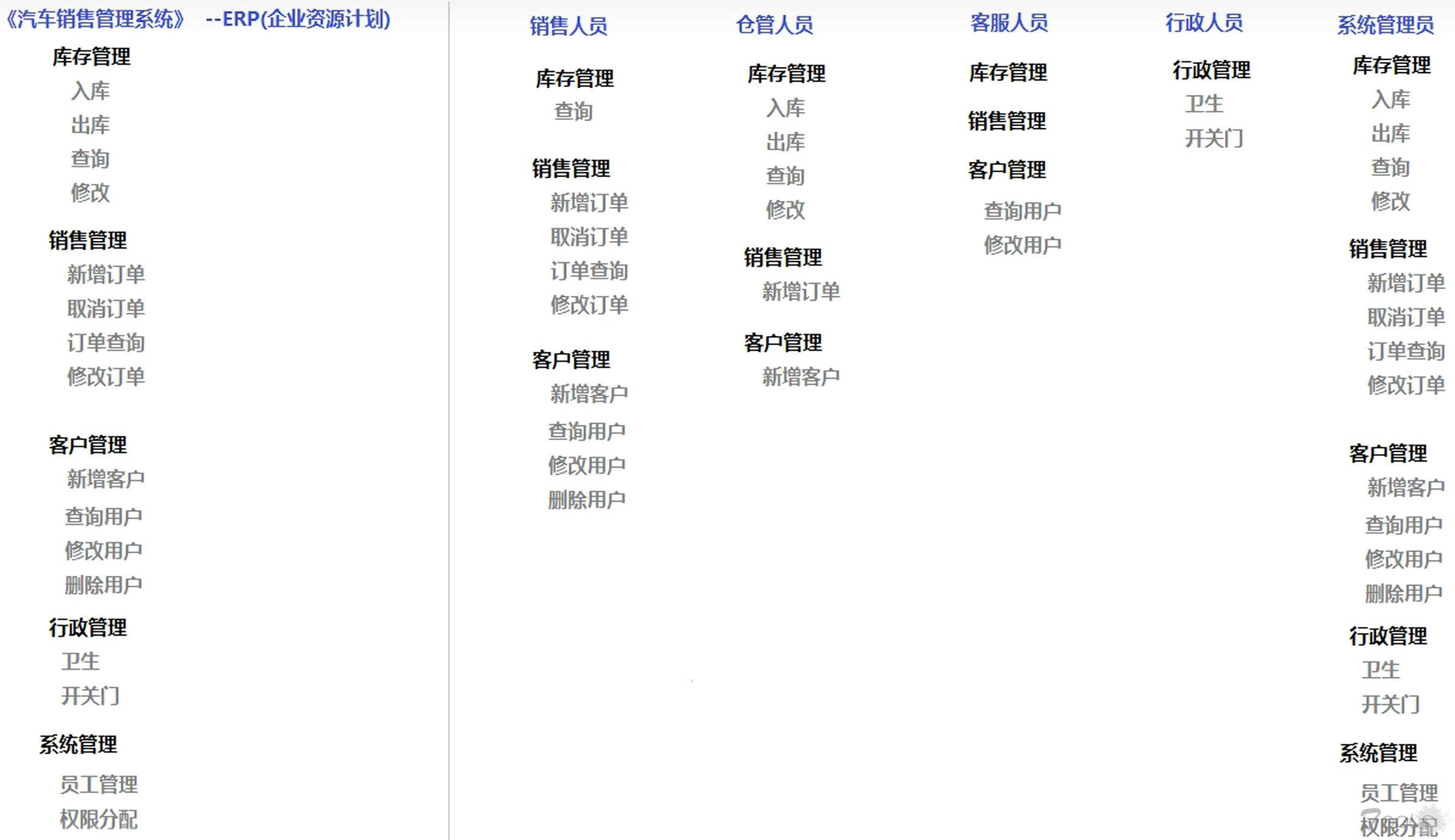Select the 销售人员 role heading

coord(569,26)
